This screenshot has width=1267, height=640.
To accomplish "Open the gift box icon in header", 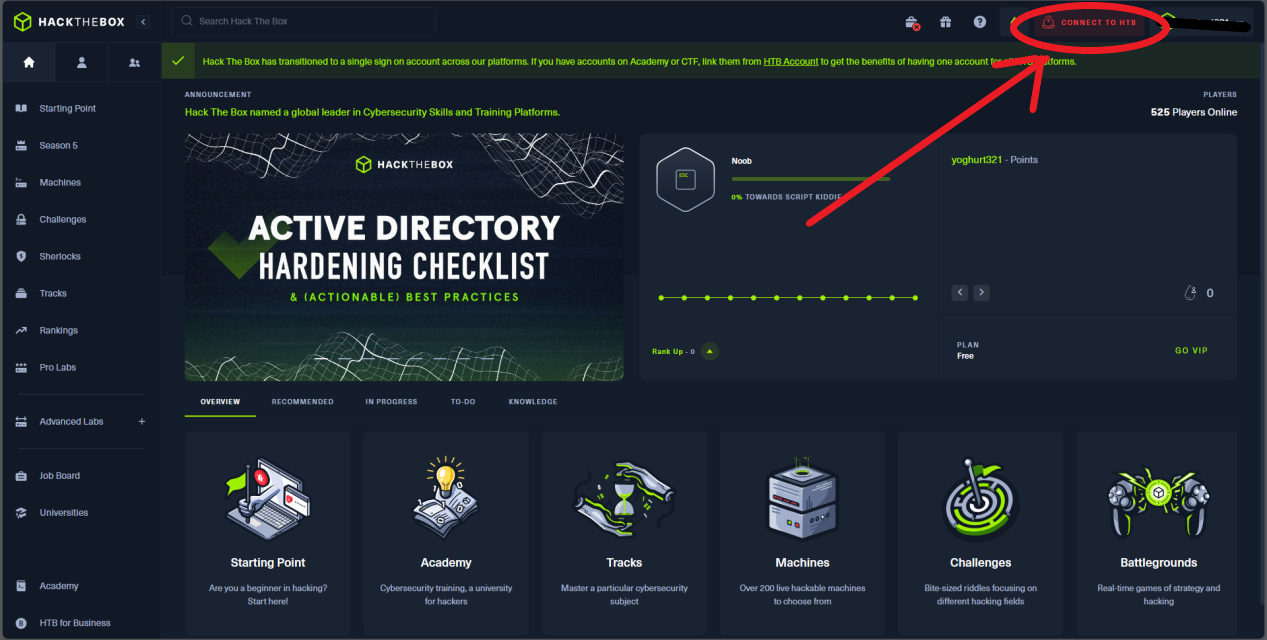I will (945, 22).
